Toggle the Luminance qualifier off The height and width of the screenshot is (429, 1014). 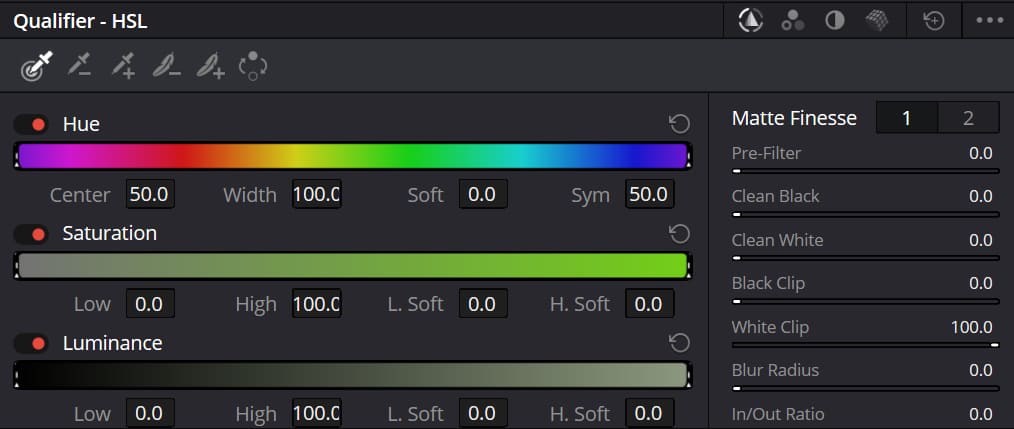(31, 343)
